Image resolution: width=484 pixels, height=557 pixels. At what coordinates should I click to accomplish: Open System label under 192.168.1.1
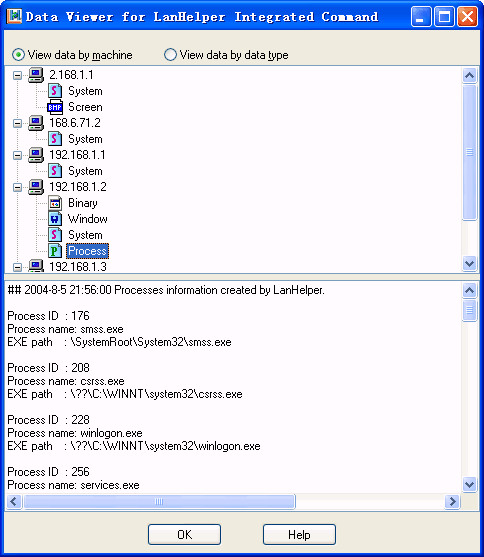click(85, 171)
